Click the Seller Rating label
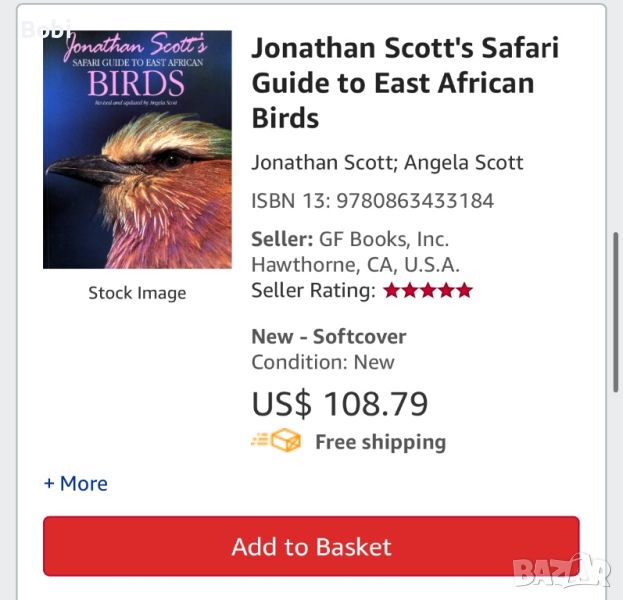The height and width of the screenshot is (600, 623). coord(313,291)
